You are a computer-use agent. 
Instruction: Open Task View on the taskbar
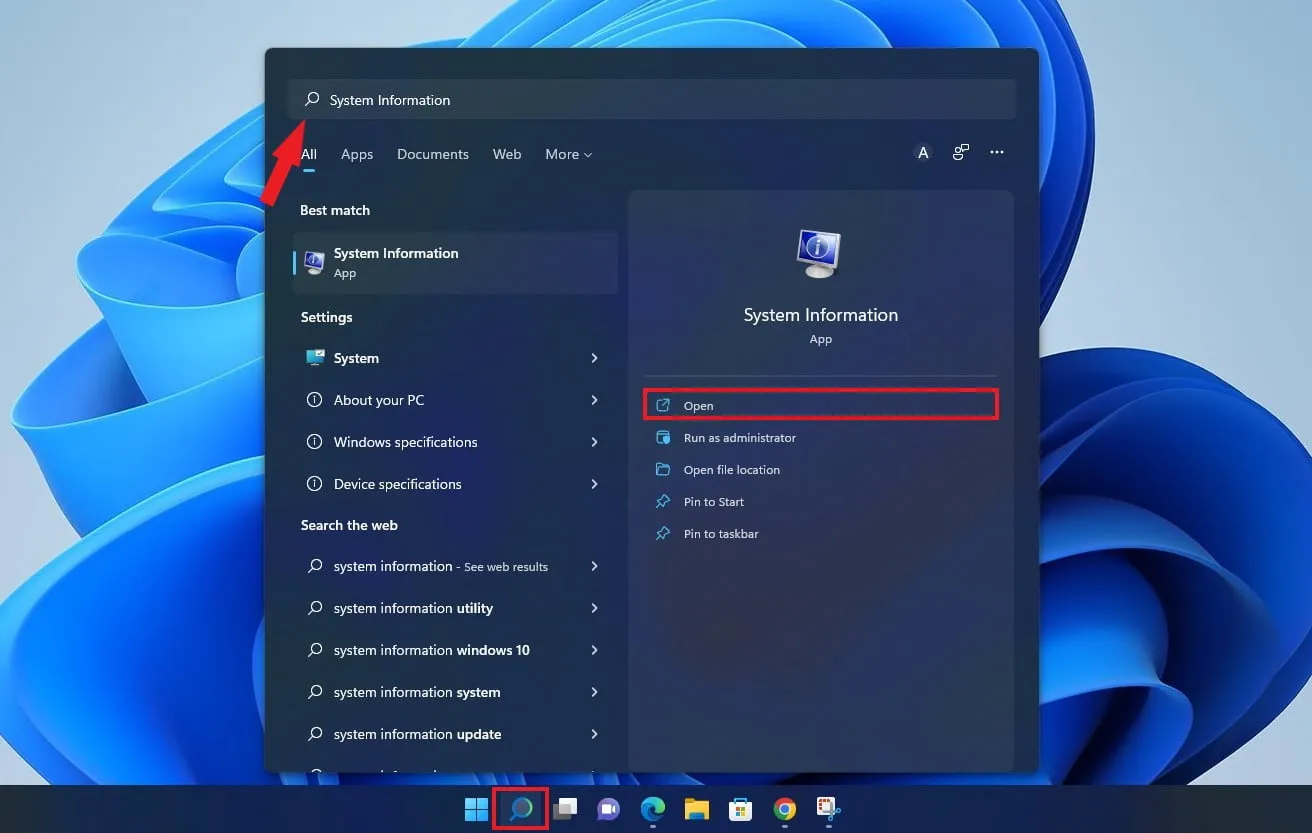point(566,808)
